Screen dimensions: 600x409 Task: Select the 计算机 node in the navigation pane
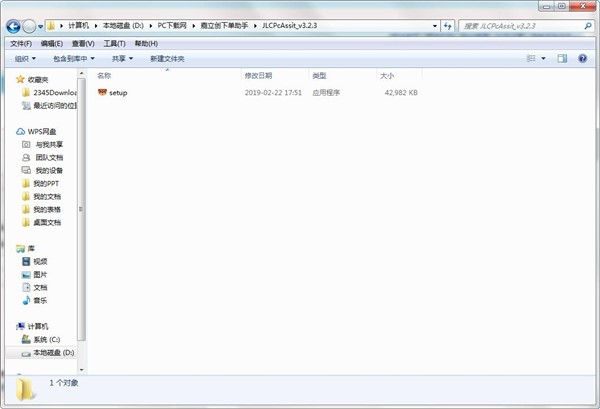pos(33,327)
